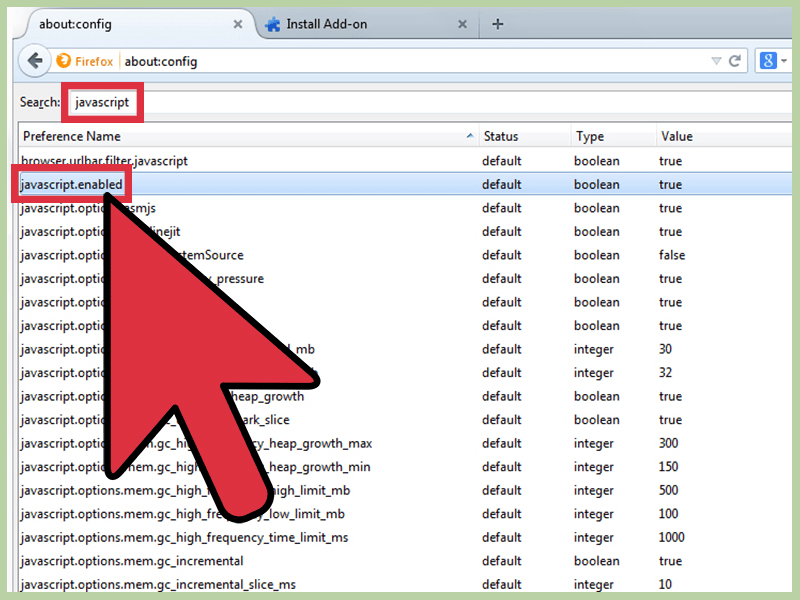Reload the page with the refresh icon

735,61
